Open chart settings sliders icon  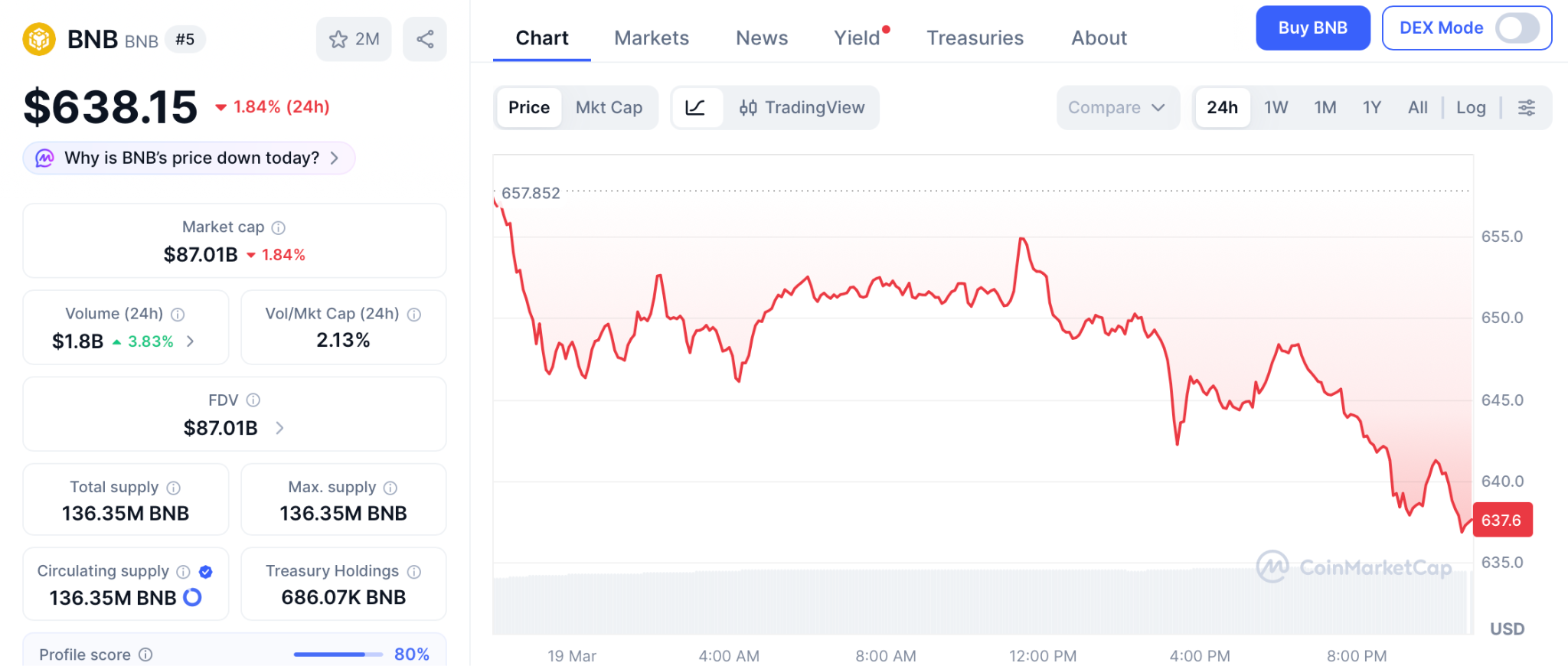click(1526, 108)
